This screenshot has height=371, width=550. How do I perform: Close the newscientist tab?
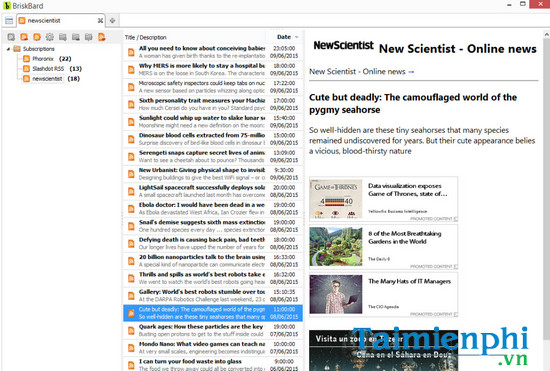100,21
